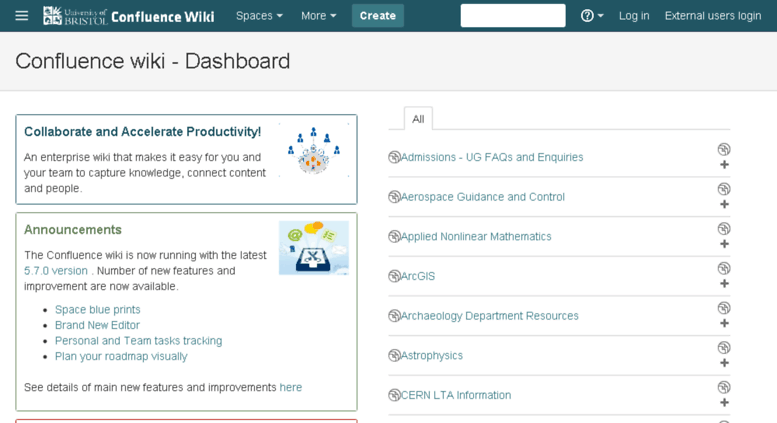Click plus icon in Astrophysics row

pyautogui.click(x=724, y=363)
